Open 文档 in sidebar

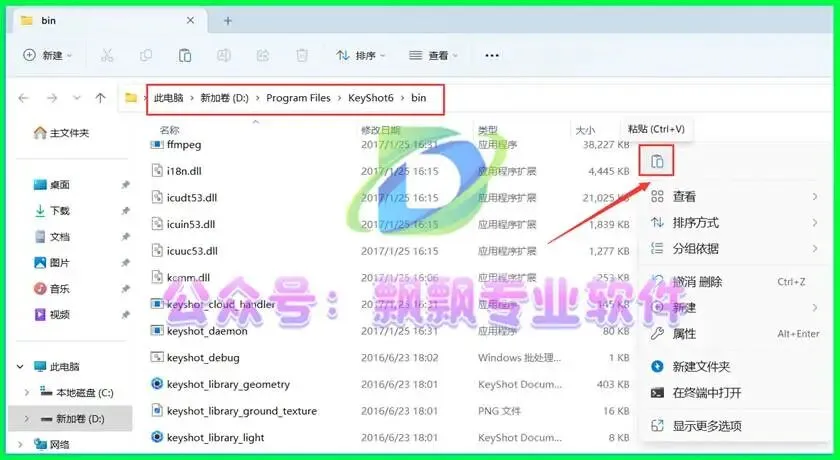tap(52, 237)
